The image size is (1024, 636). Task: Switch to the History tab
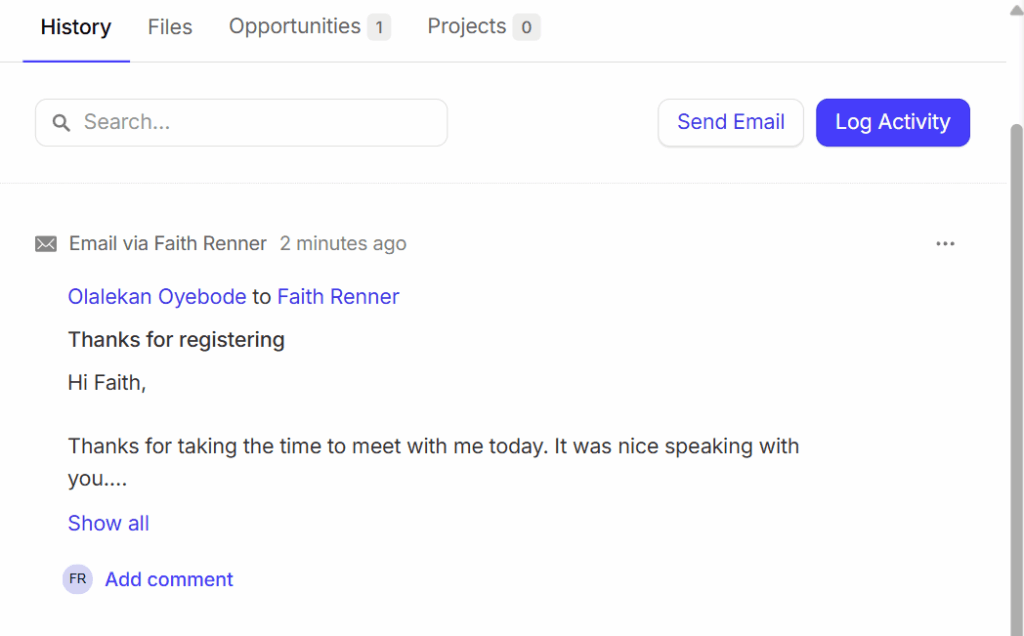76,27
